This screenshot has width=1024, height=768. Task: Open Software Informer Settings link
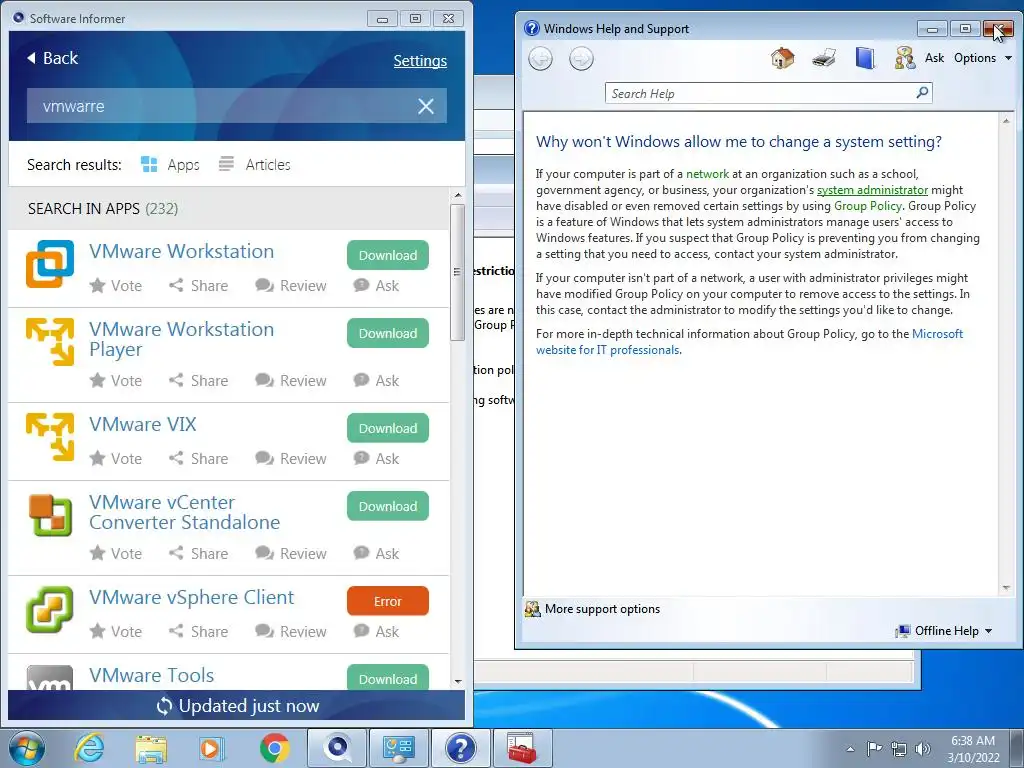tap(420, 61)
